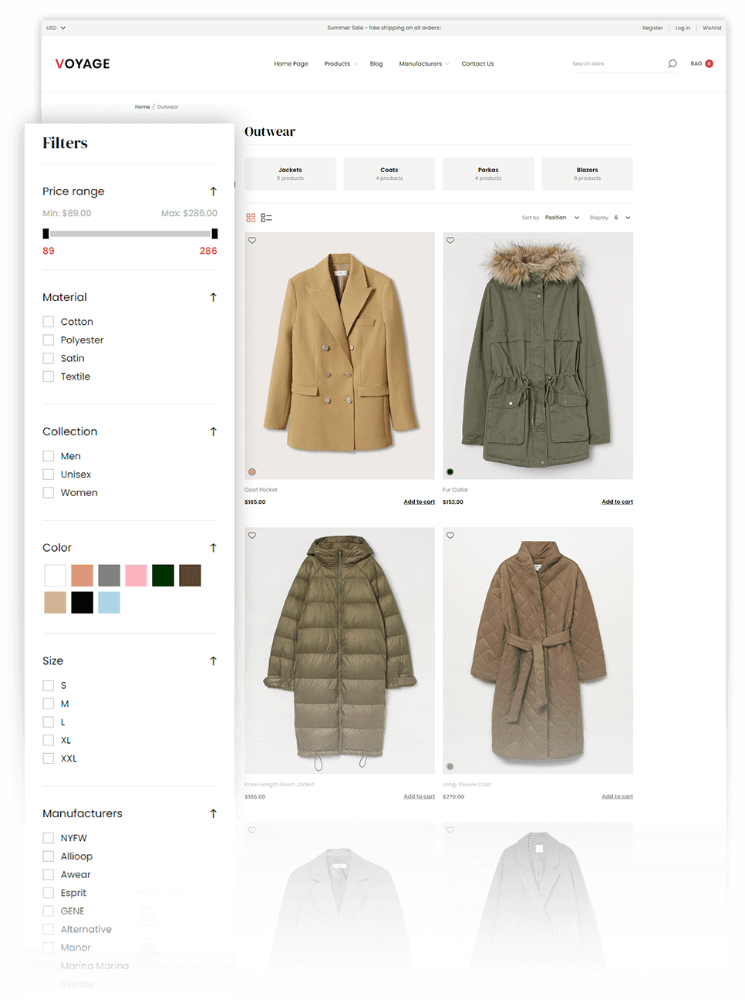Click heart icon on Long-Sleeve Coat
The image size is (745, 1000).
[x=451, y=536]
